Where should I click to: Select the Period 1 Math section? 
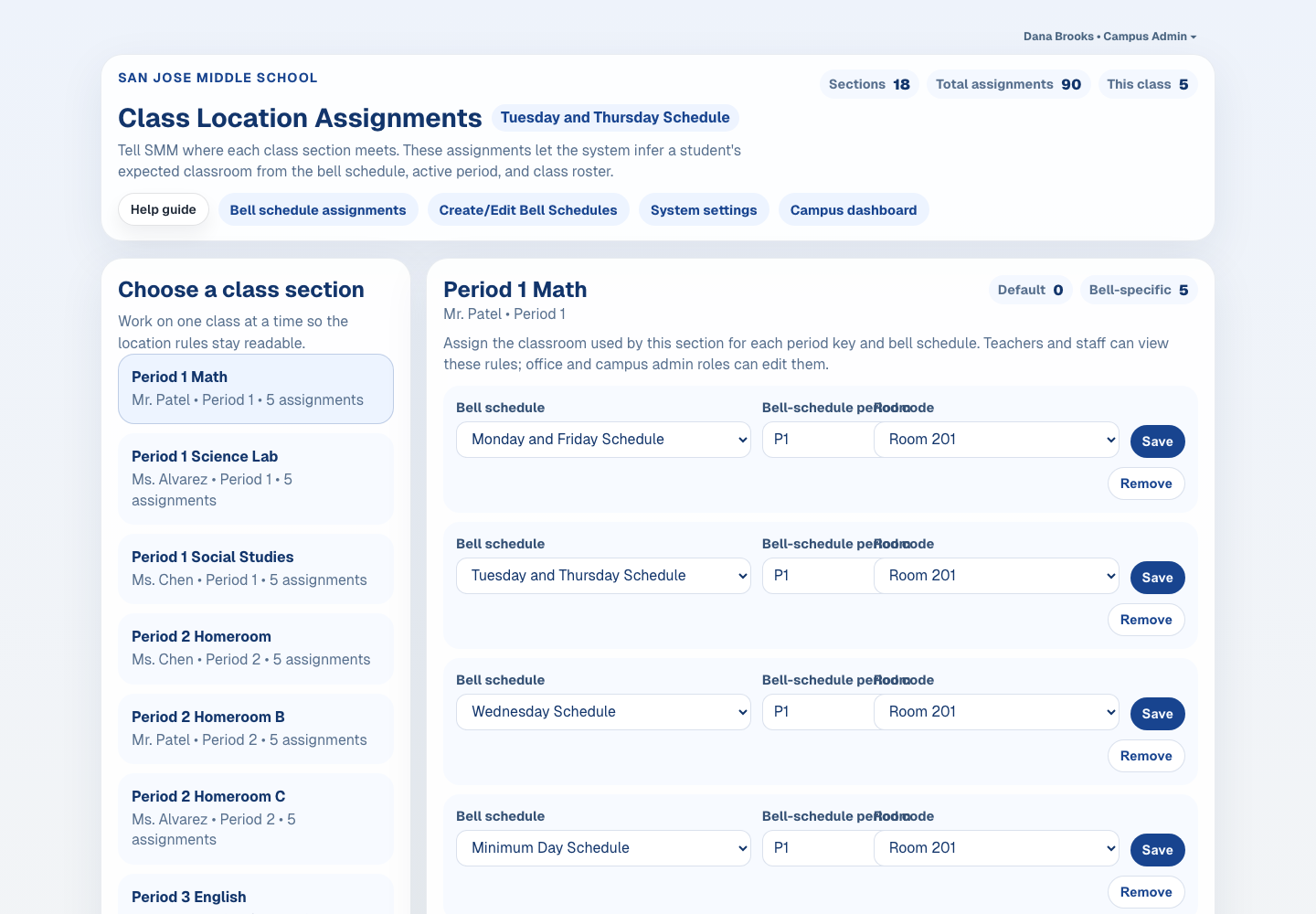pos(256,388)
